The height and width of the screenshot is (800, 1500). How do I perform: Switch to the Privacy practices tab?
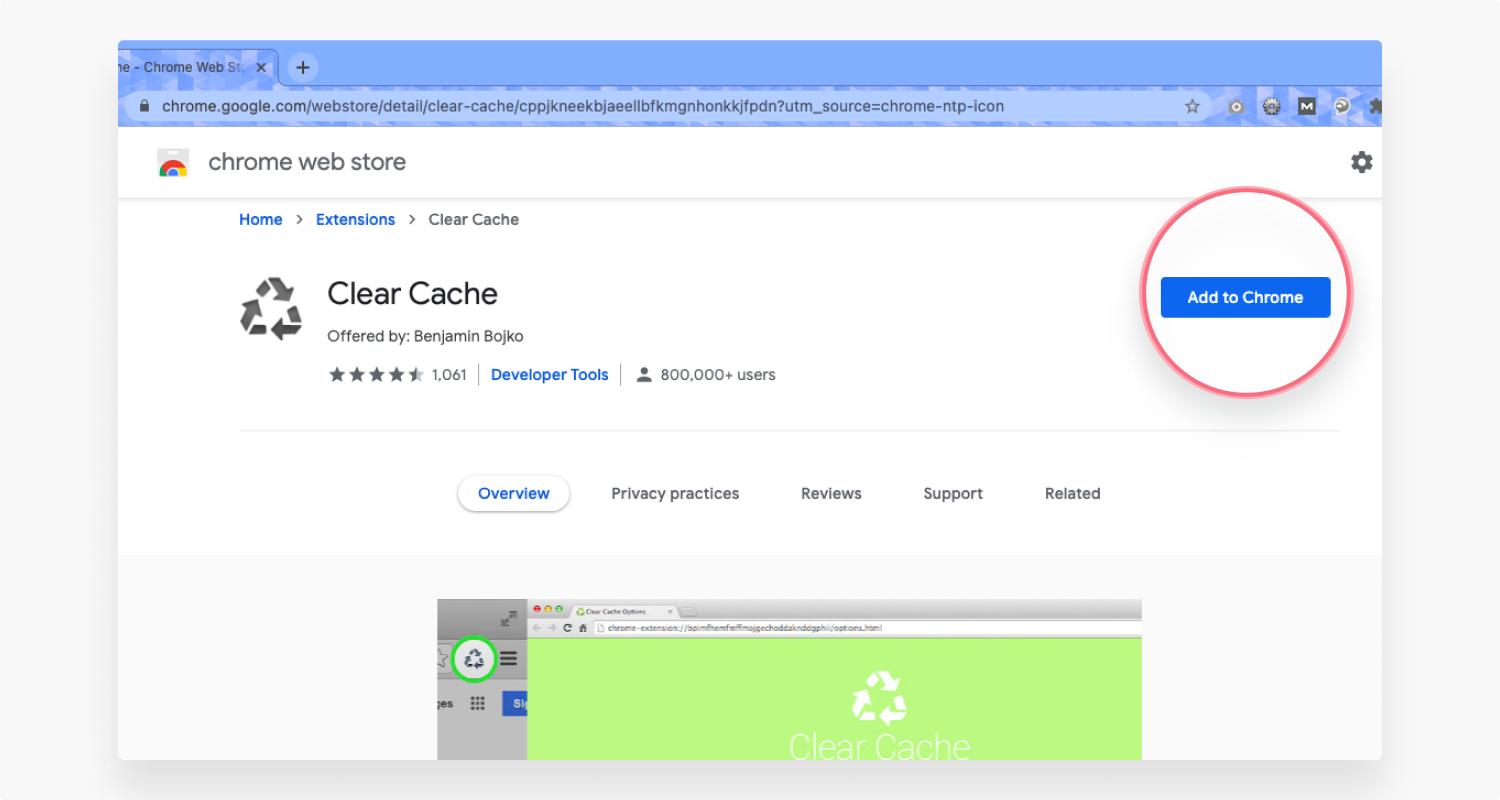click(675, 493)
